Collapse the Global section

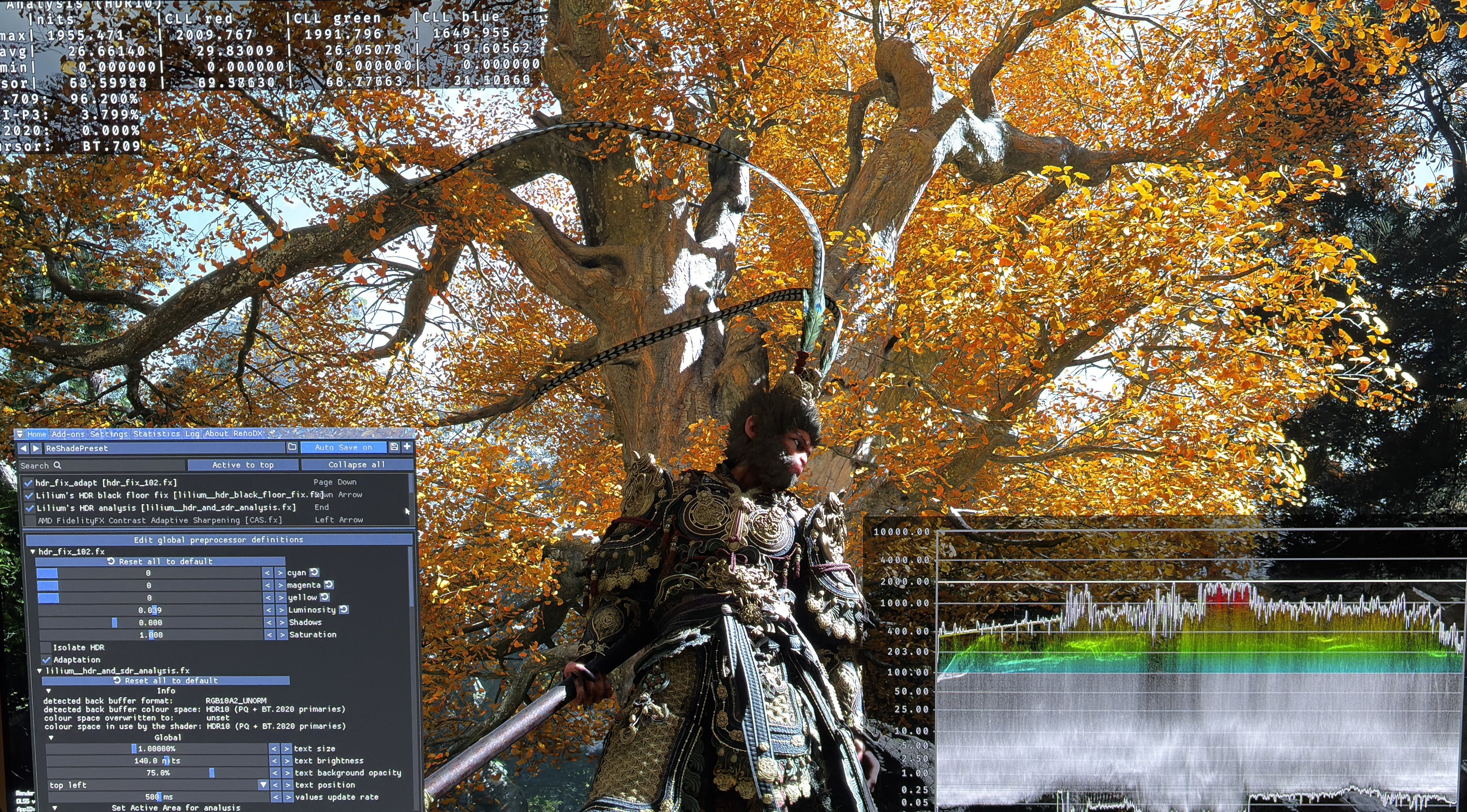[51, 738]
